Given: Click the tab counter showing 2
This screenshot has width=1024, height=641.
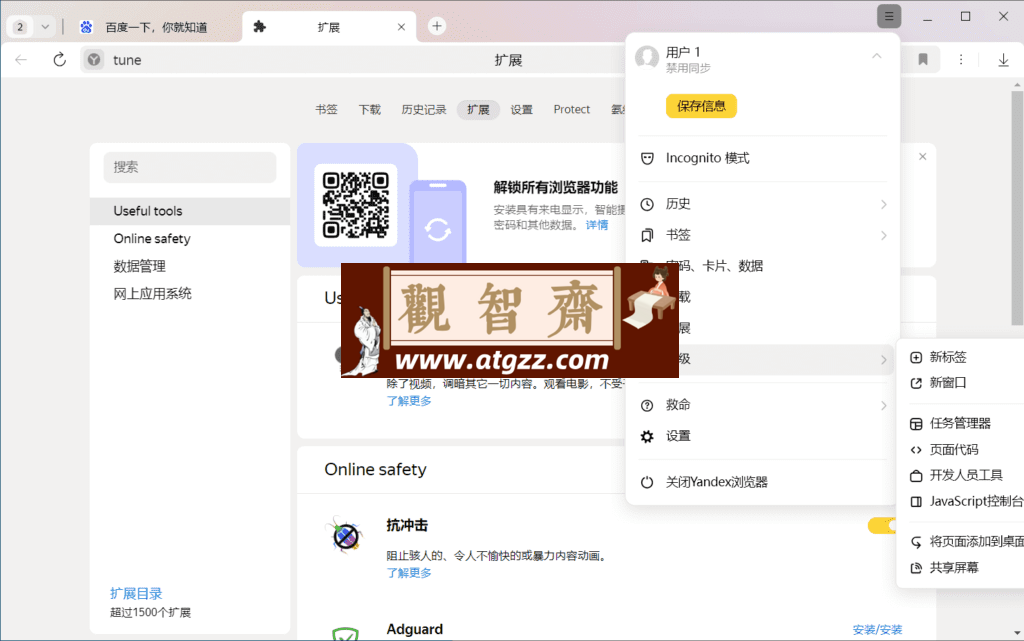Looking at the screenshot, I should [x=20, y=27].
